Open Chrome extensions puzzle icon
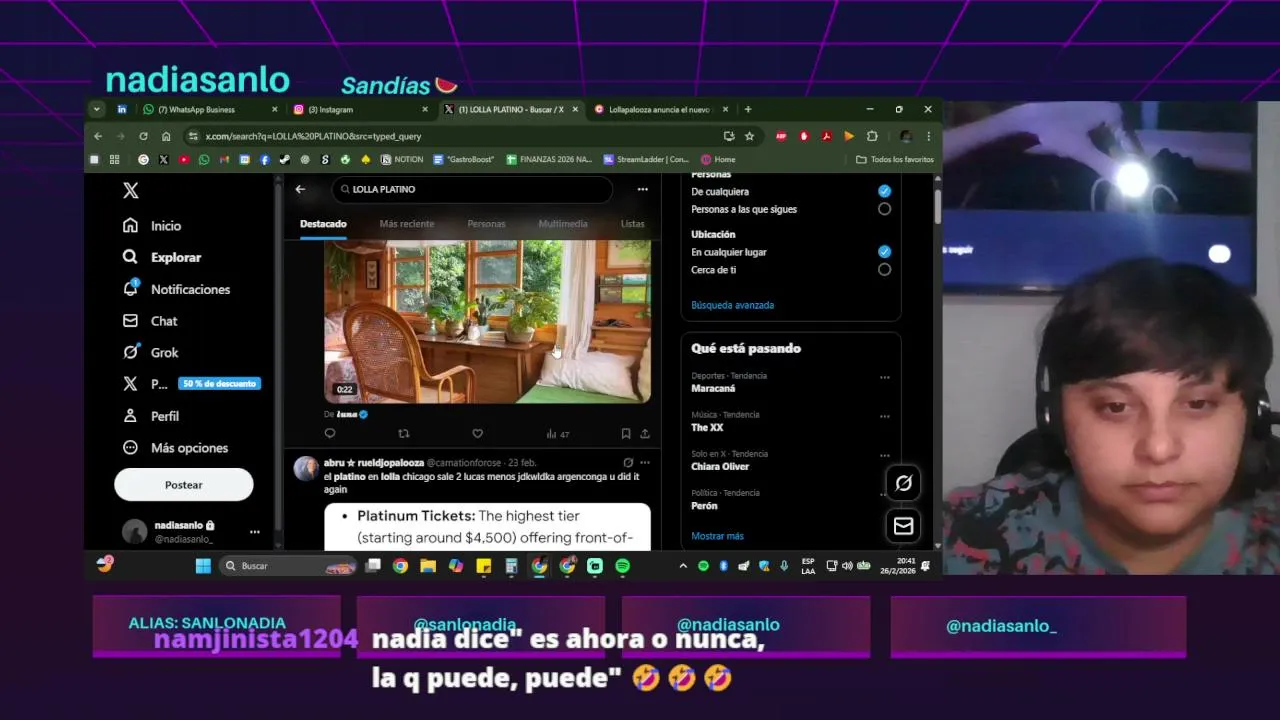The image size is (1280, 720). tap(872, 136)
